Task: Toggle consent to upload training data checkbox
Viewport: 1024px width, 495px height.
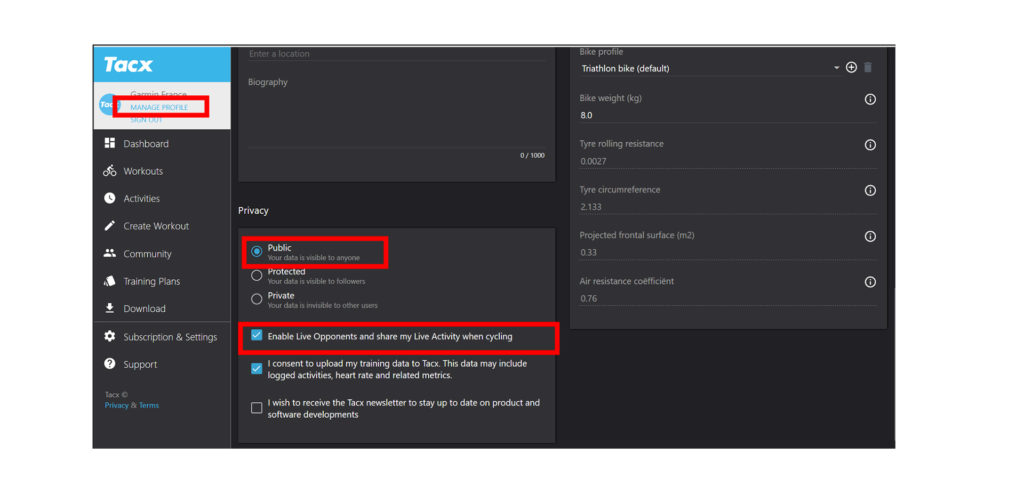Action: (257, 369)
